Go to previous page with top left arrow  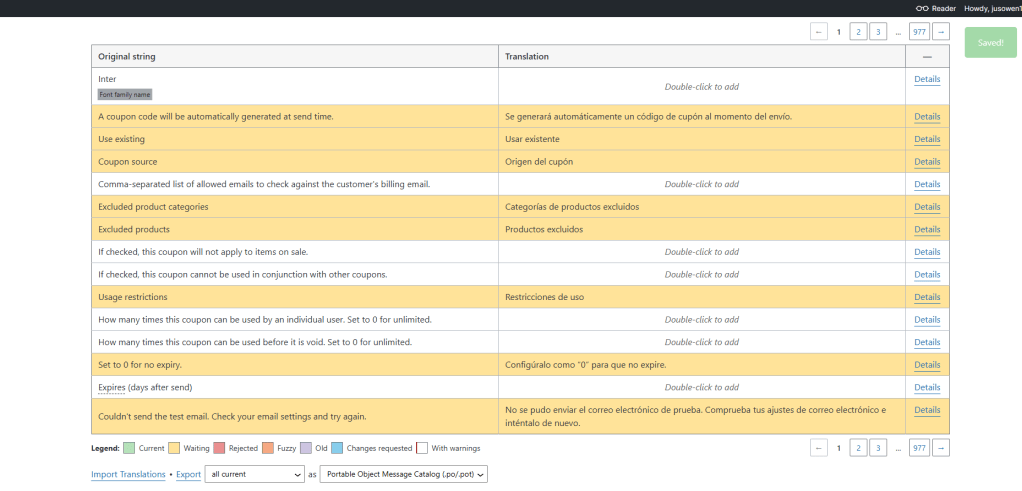819,31
